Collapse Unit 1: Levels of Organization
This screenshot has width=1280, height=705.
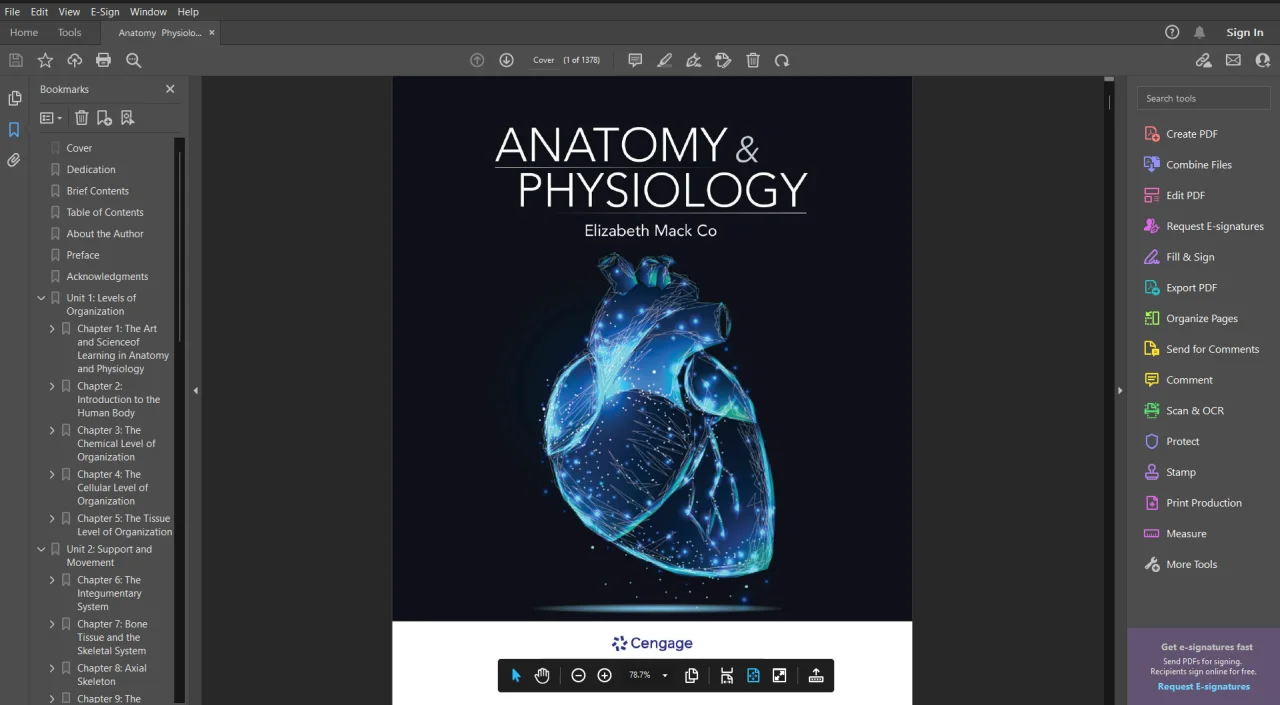(41, 298)
